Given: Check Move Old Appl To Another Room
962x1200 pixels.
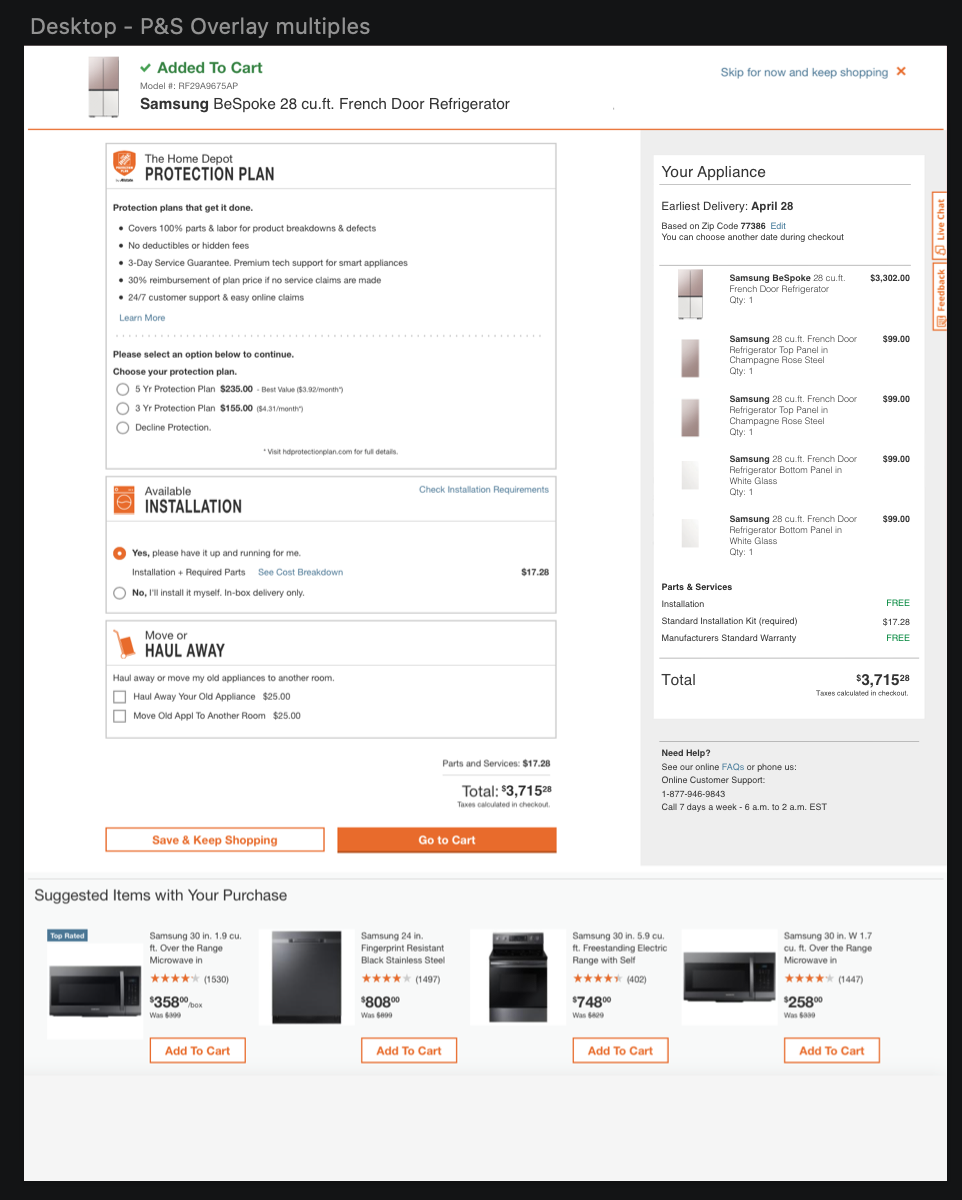Looking at the screenshot, I should tap(120, 716).
